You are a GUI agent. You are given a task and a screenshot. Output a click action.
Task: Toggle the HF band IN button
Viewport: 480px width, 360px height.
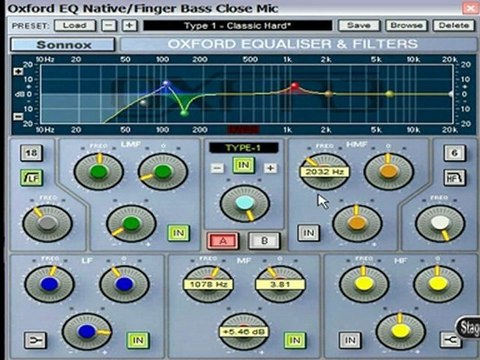[350, 340]
